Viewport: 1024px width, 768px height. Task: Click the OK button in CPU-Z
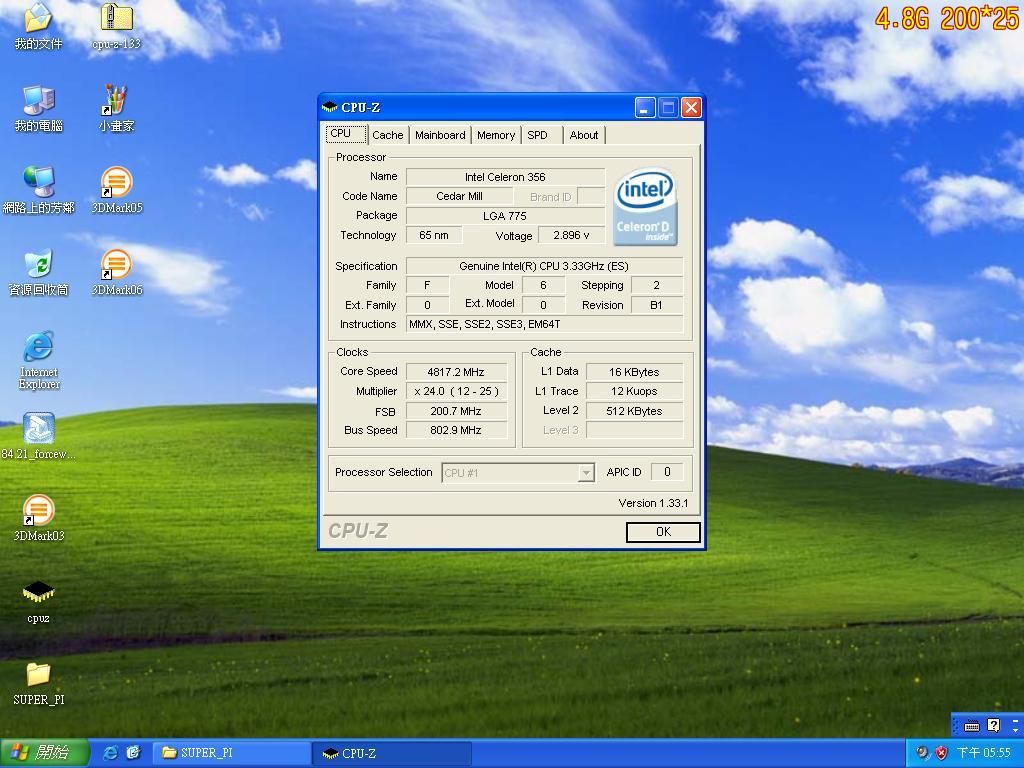coord(663,532)
